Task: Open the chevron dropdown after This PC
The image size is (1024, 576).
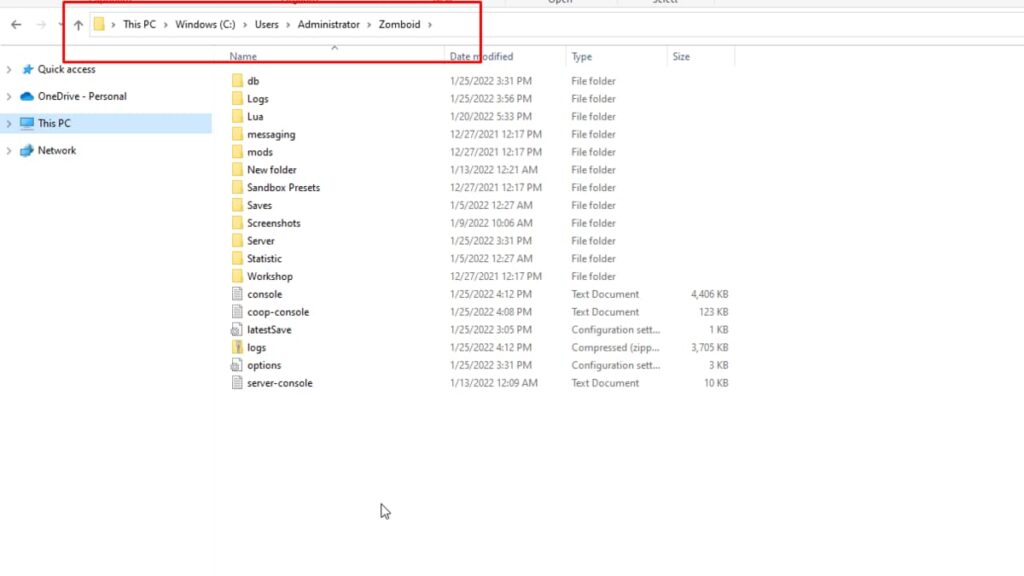Action: (x=165, y=25)
